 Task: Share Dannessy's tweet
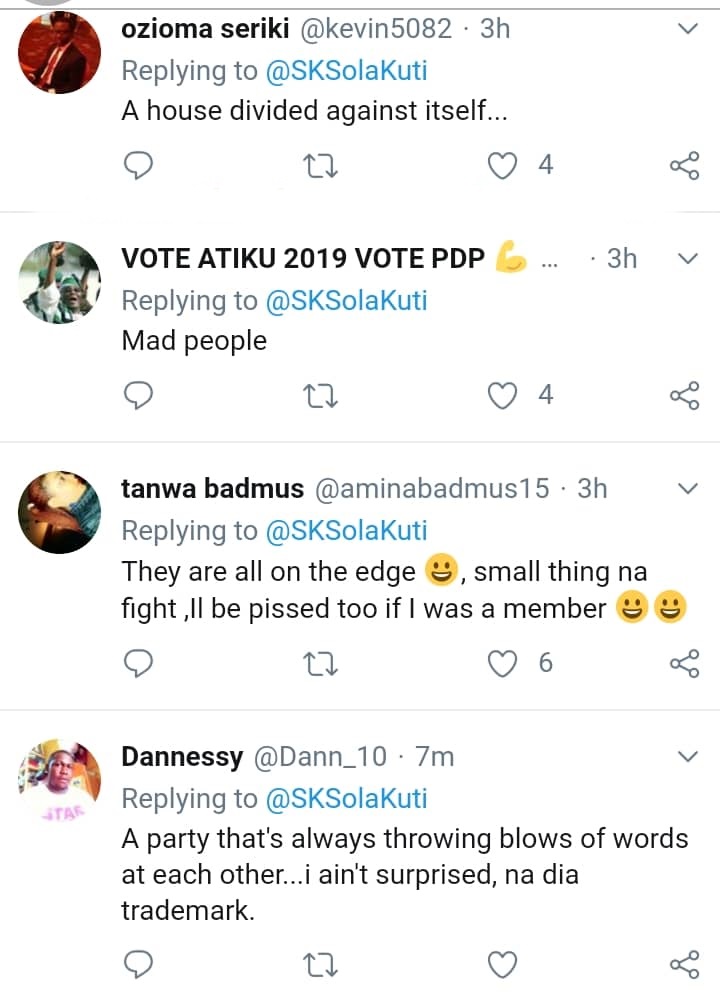(x=684, y=964)
